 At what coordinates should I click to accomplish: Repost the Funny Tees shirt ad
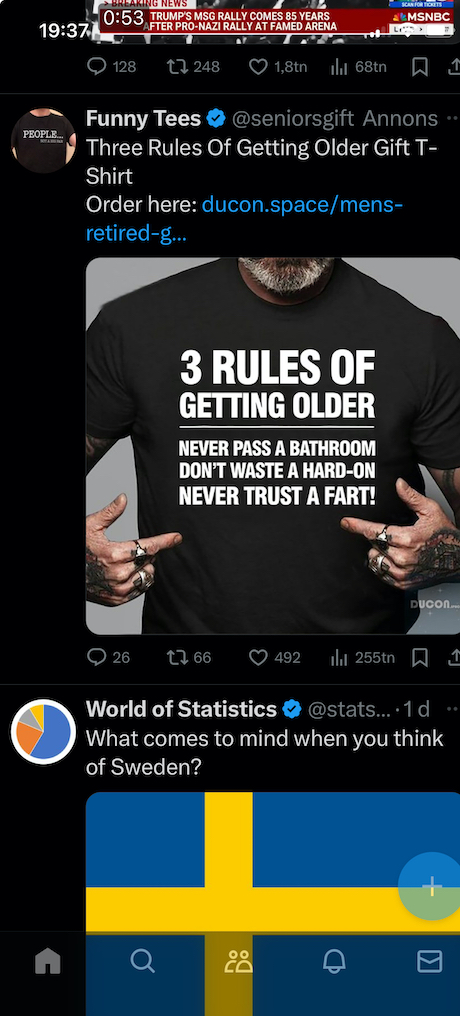click(189, 658)
